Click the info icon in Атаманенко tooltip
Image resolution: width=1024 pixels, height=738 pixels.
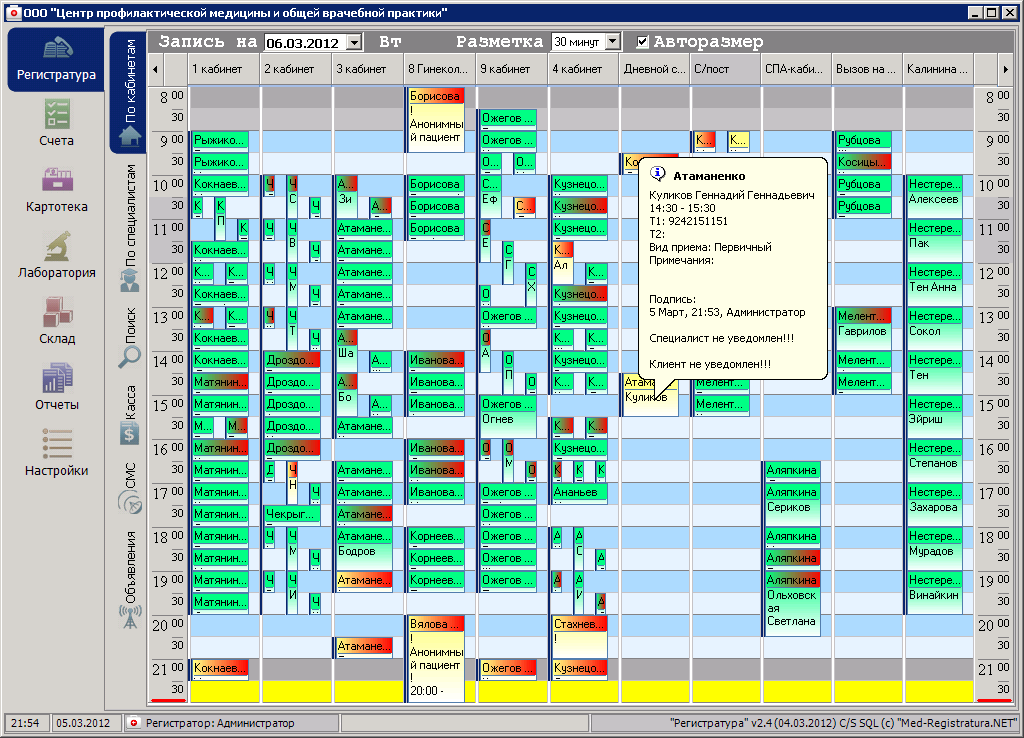(658, 174)
